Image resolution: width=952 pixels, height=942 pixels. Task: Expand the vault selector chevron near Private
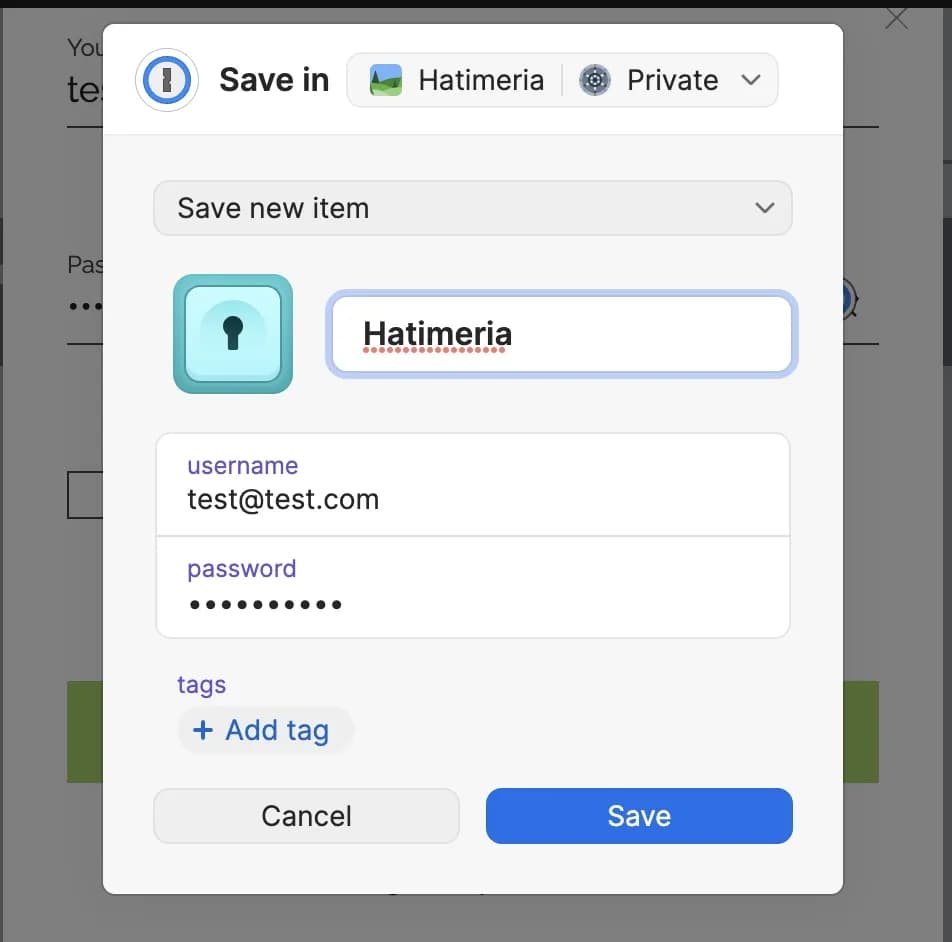point(751,80)
